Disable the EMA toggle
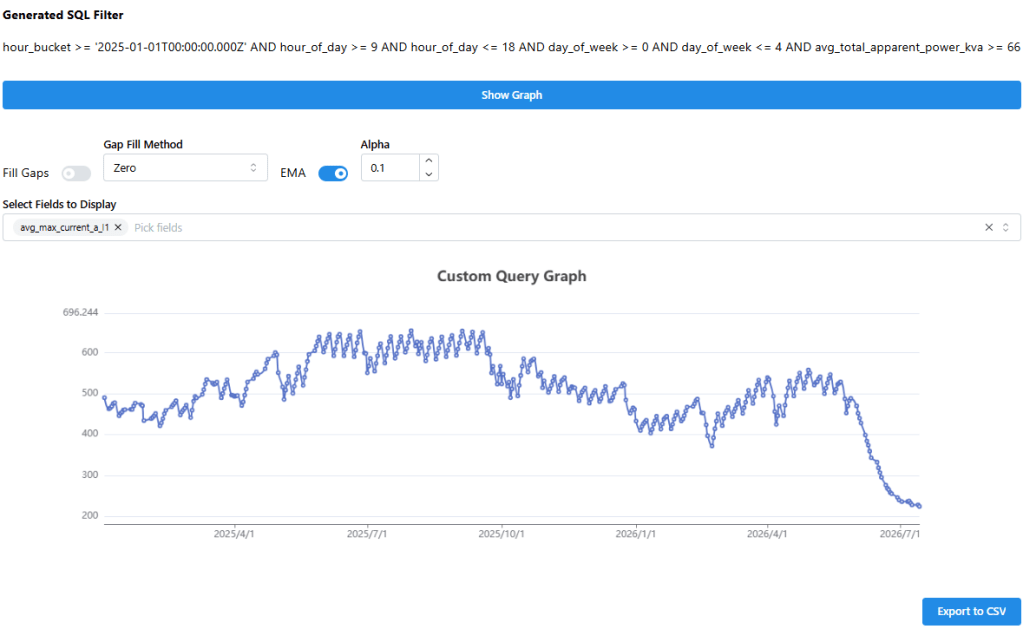Image resolution: width=1023 pixels, height=629 pixels. pyautogui.click(x=333, y=174)
